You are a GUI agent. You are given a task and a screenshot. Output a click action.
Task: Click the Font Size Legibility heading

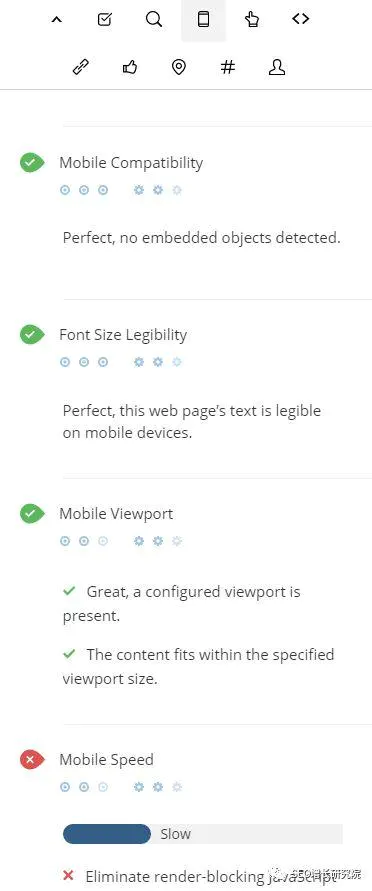(x=123, y=335)
